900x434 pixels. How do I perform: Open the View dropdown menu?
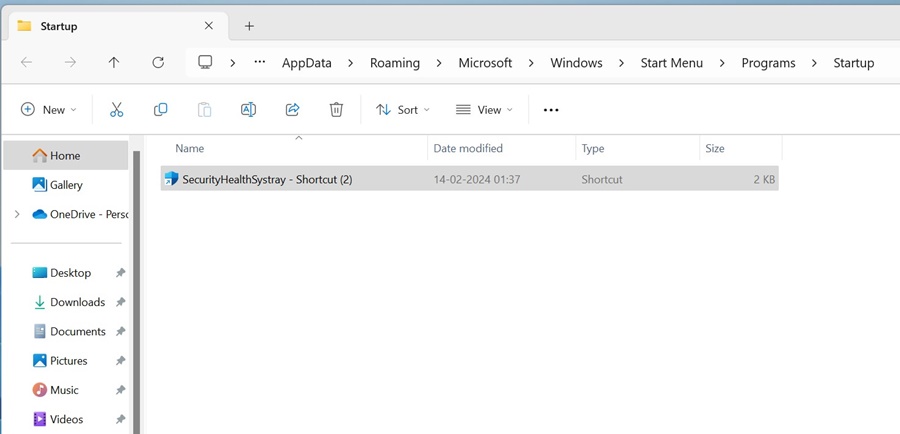[x=484, y=110]
